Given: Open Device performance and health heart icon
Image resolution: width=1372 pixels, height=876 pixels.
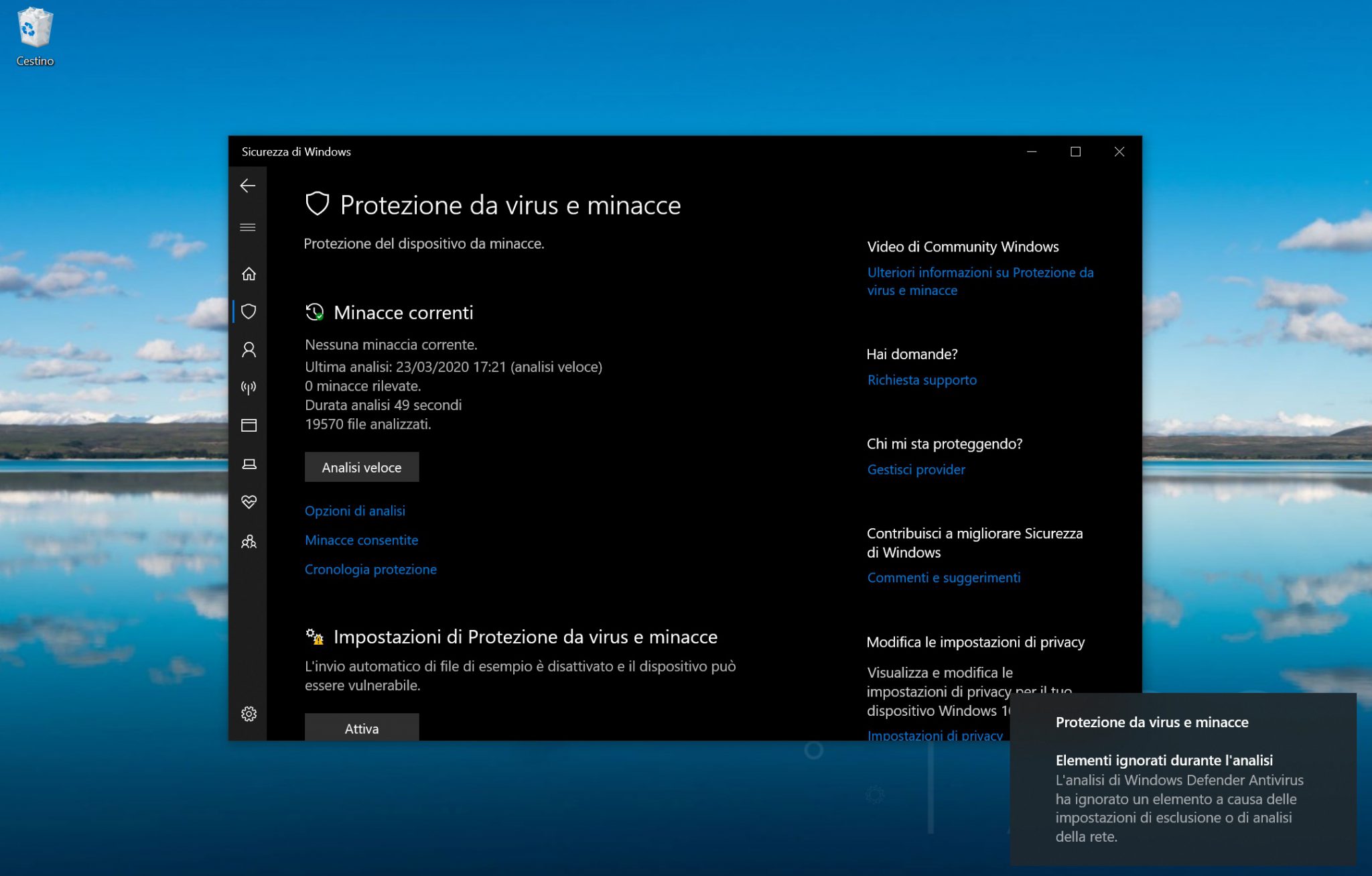Looking at the screenshot, I should [249, 502].
